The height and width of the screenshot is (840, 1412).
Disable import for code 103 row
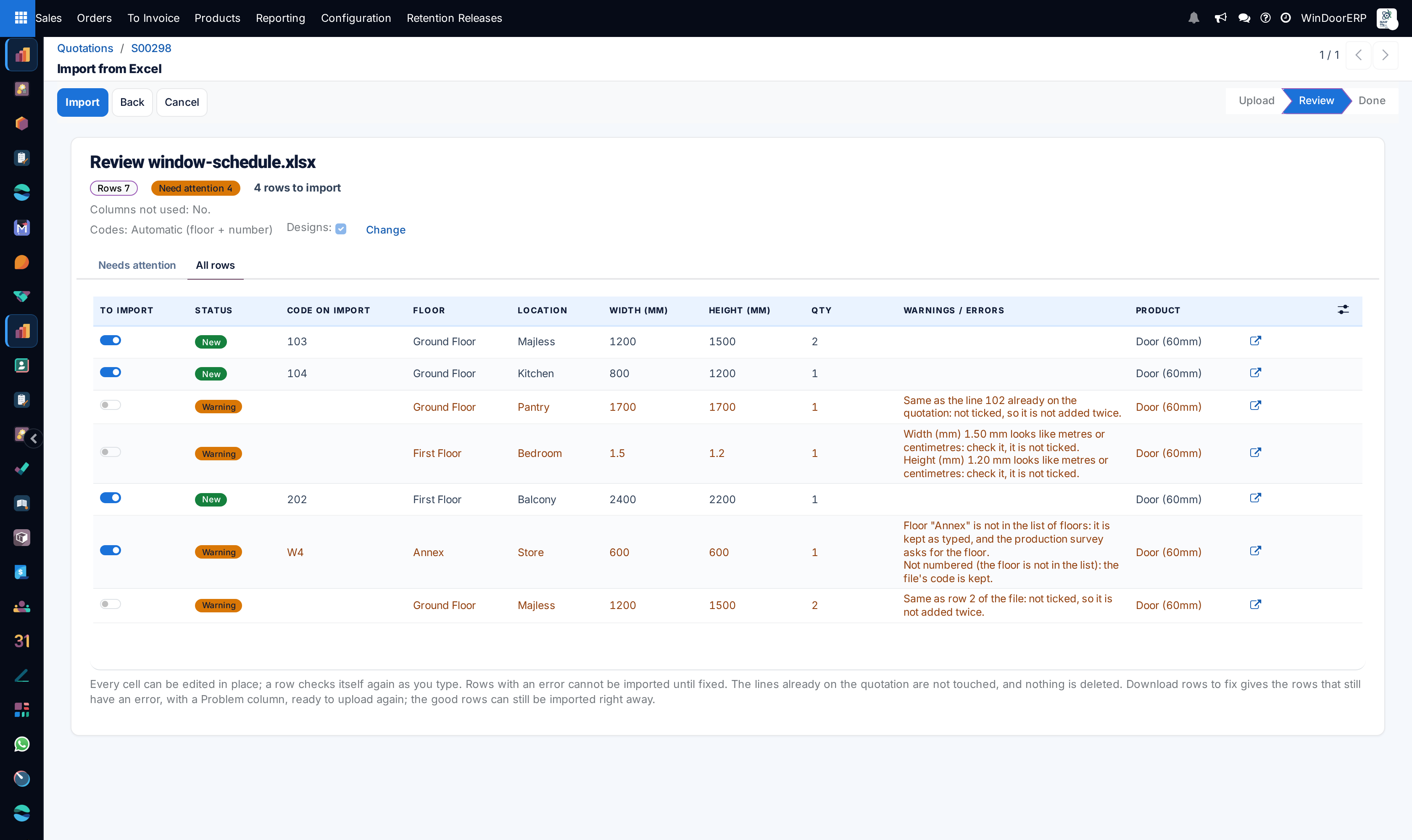click(x=111, y=340)
